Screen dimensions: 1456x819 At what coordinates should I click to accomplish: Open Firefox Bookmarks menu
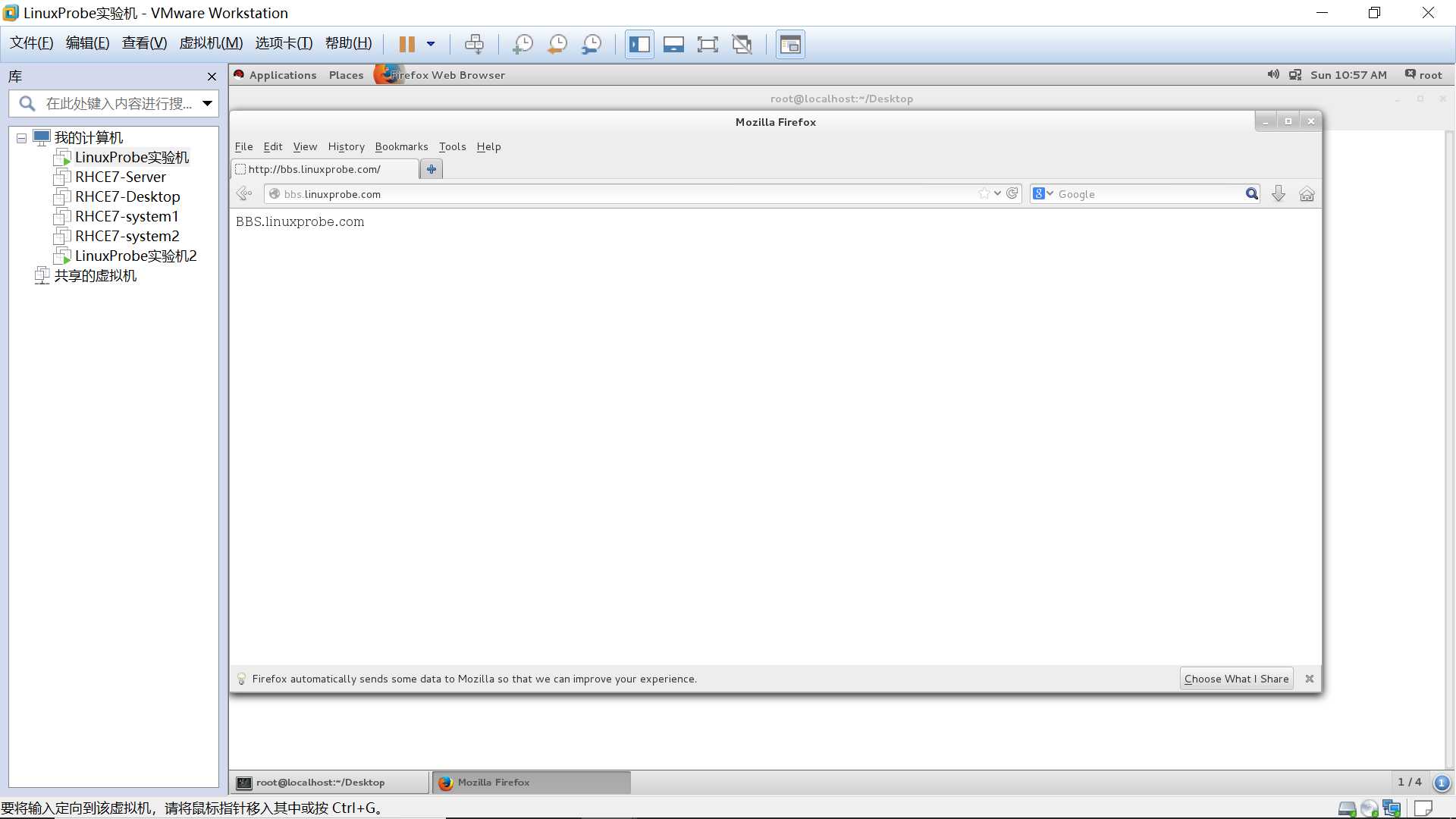click(x=401, y=146)
